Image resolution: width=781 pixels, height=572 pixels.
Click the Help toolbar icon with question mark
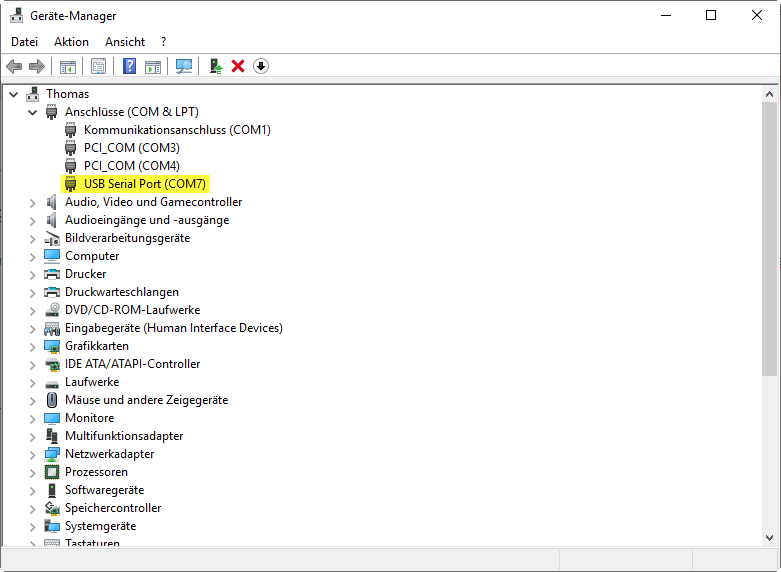click(129, 66)
